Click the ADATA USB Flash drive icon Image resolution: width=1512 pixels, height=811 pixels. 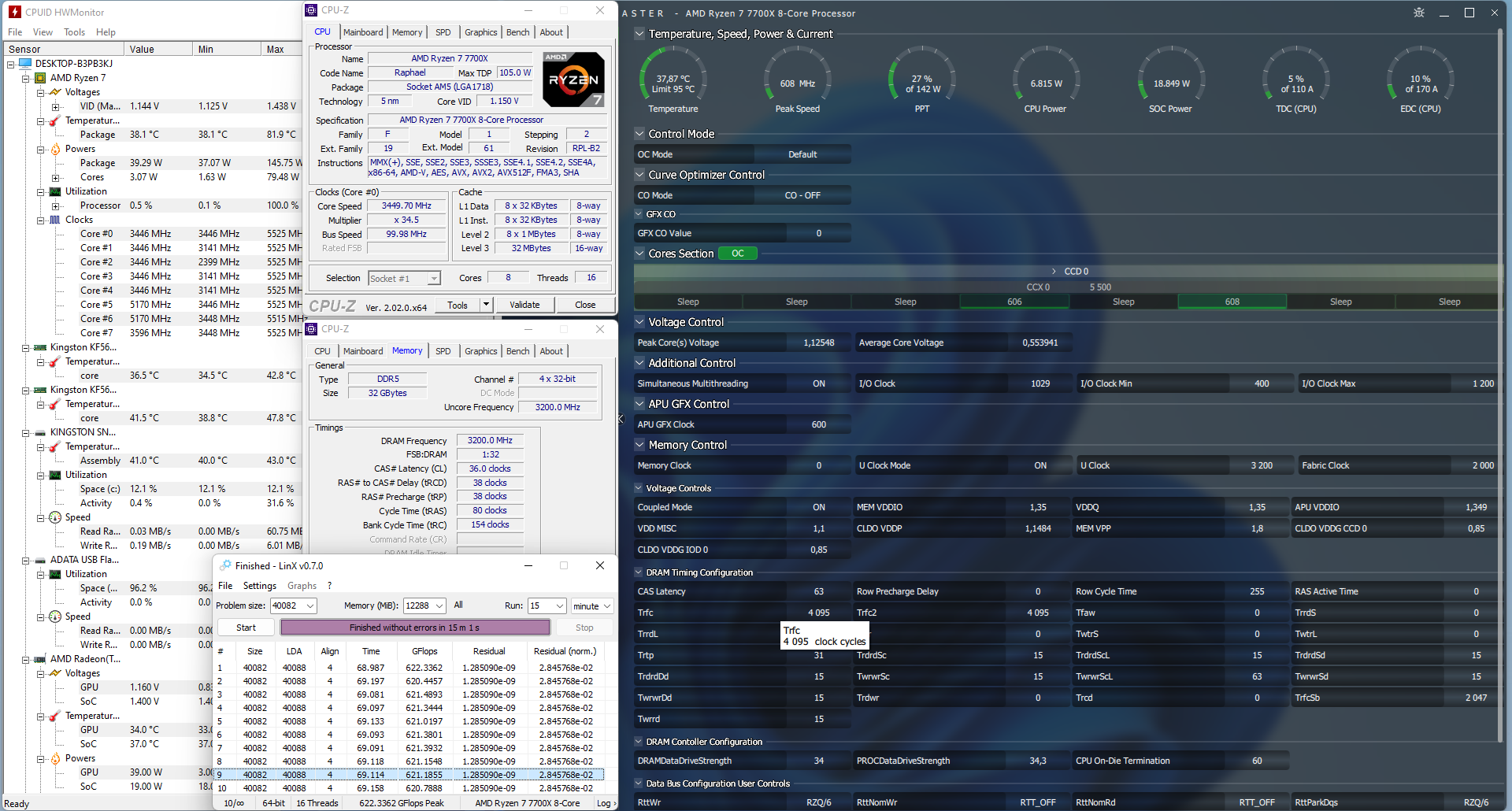40,560
